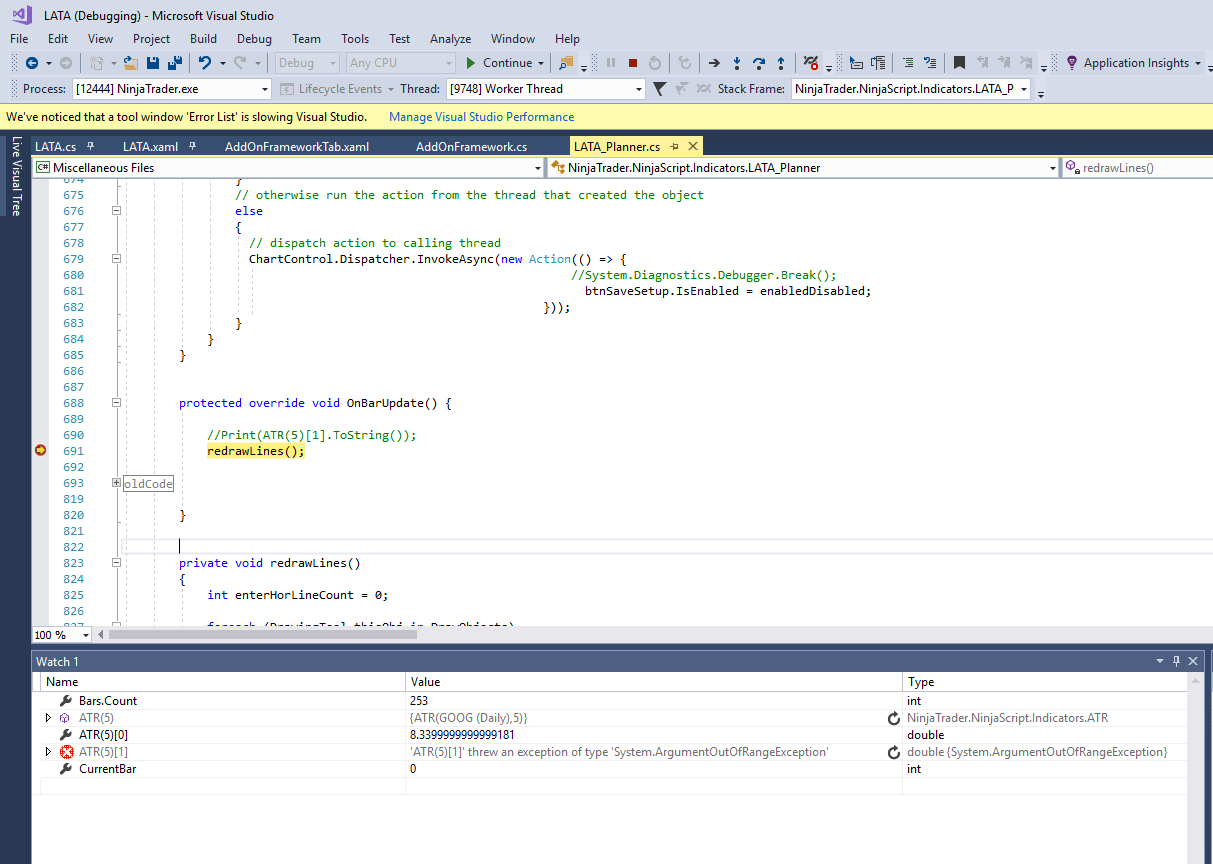Toggle auto-hide pin on Watch 1 panel
Viewport: 1213px width, 864px height.
[1176, 661]
